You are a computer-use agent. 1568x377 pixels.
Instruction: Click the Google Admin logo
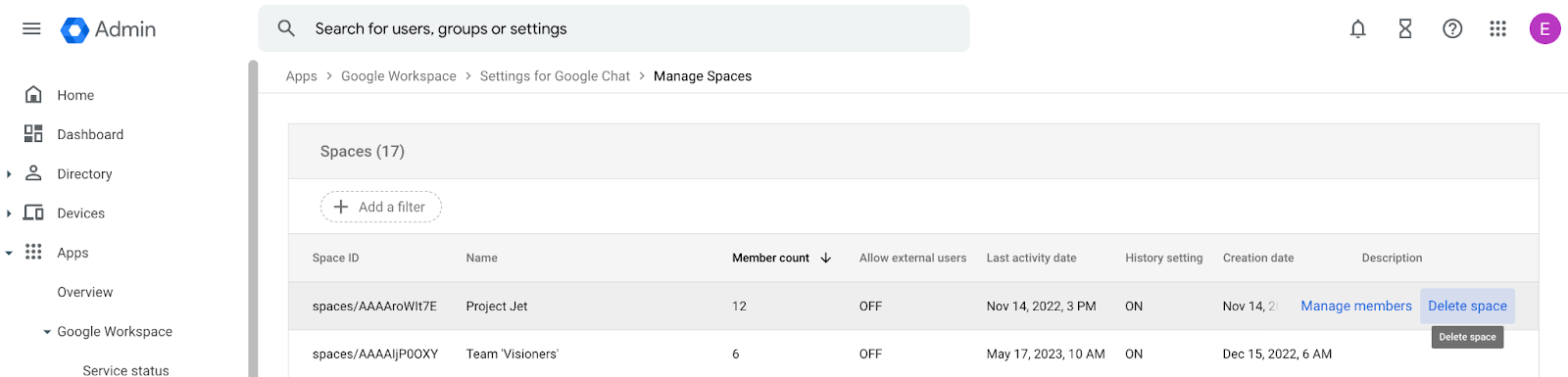coord(108,29)
